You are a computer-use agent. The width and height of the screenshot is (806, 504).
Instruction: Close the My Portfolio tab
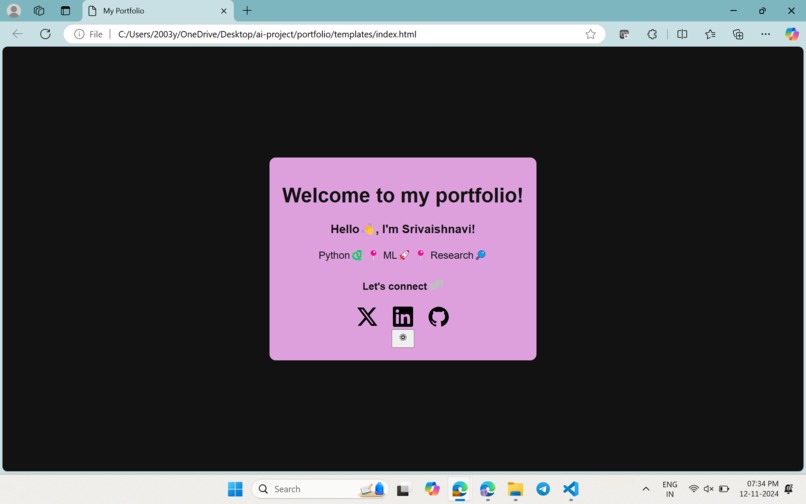(224, 11)
